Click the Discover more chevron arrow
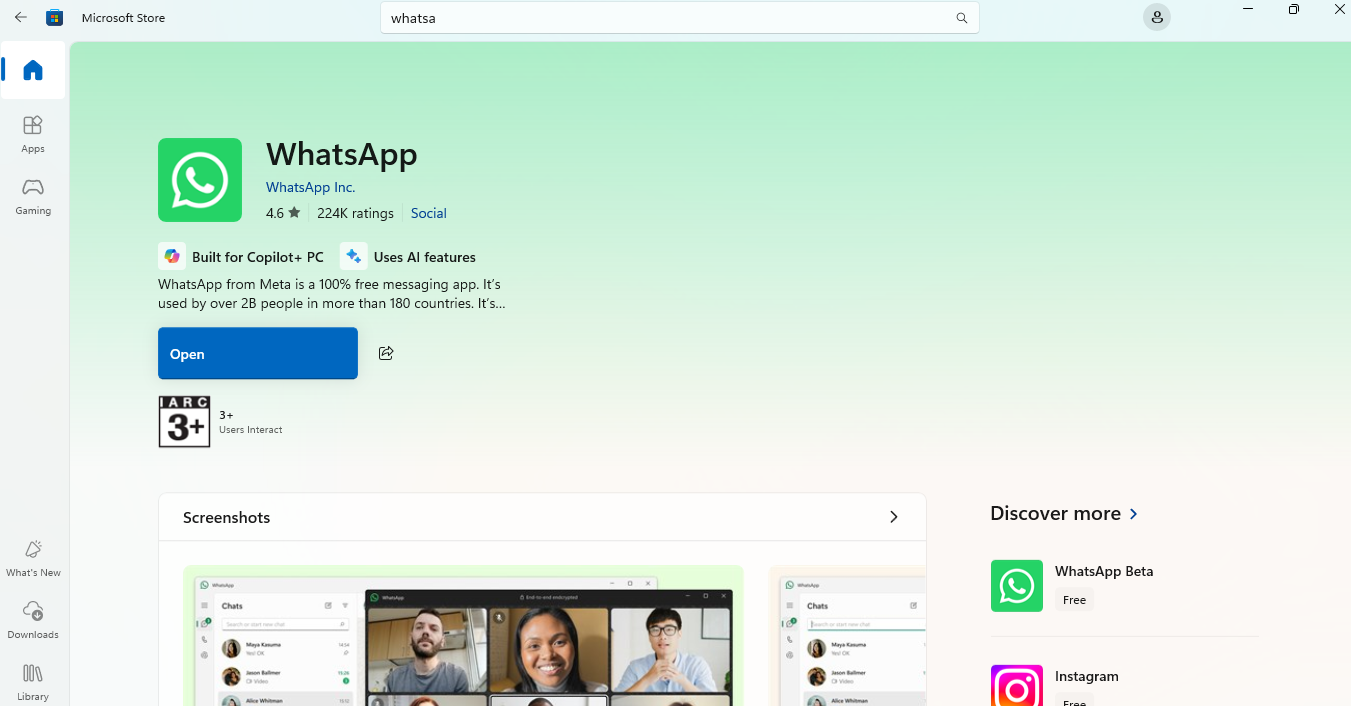The image size is (1351, 706). tap(1133, 514)
